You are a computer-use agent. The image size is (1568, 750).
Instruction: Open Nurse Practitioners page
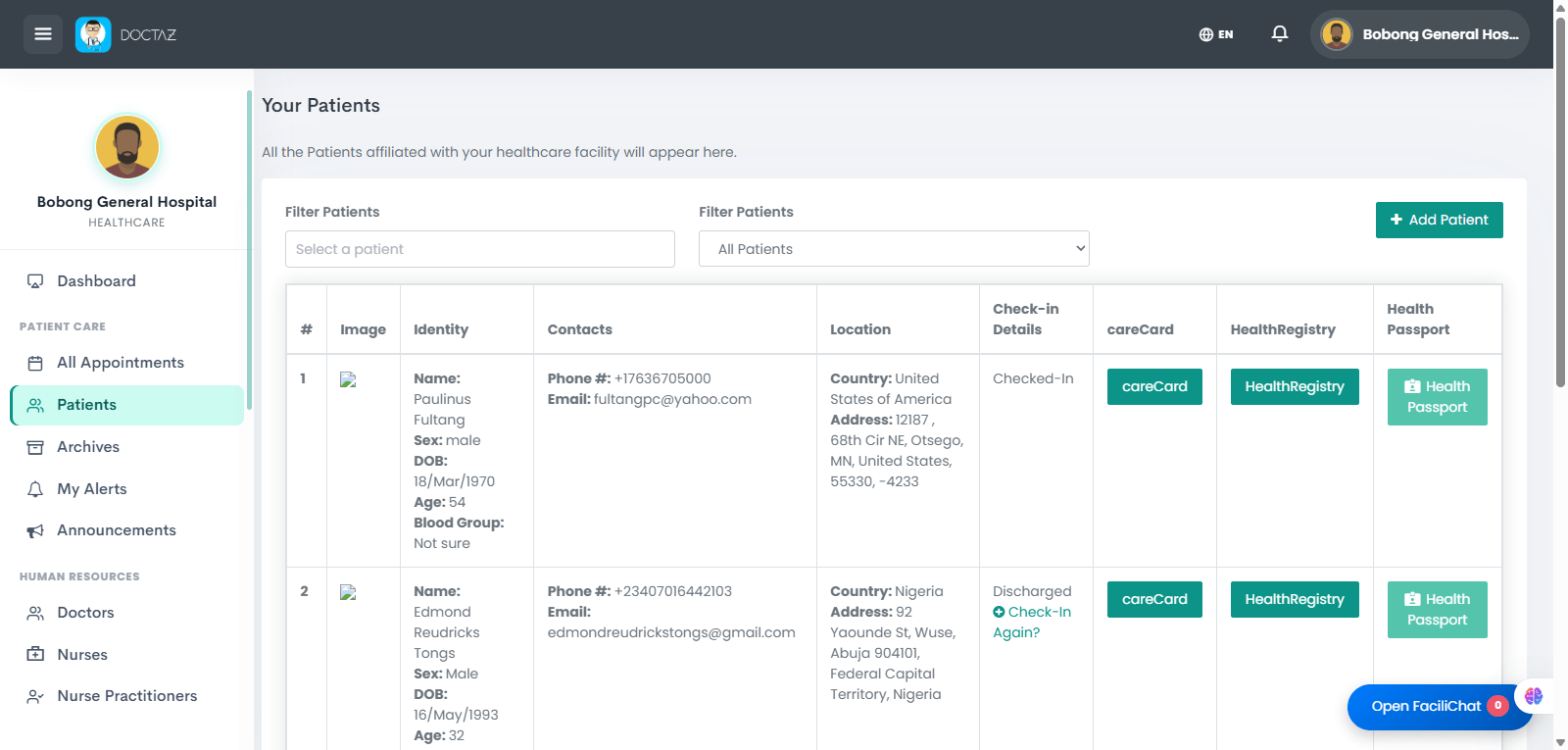point(127,696)
